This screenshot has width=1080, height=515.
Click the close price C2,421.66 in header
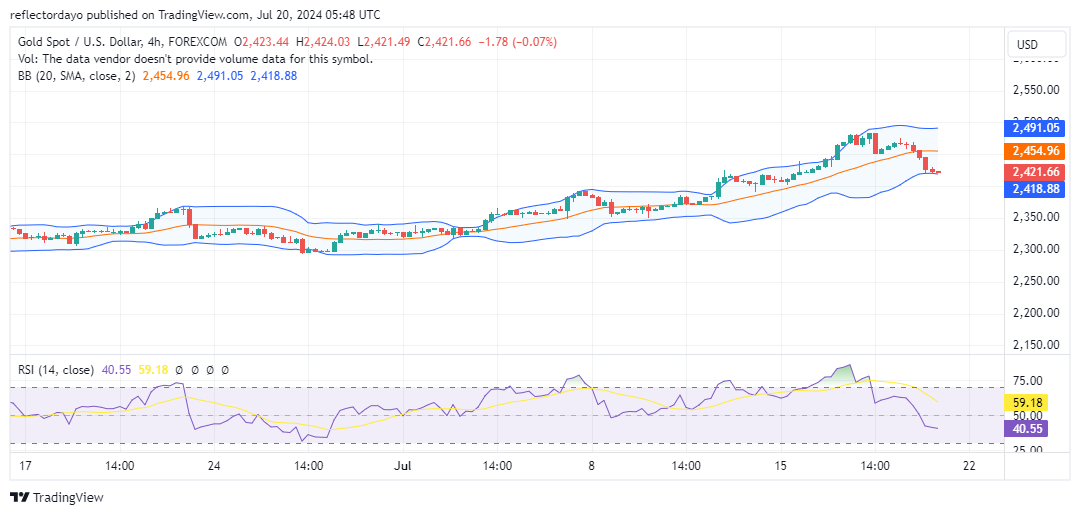[444, 42]
